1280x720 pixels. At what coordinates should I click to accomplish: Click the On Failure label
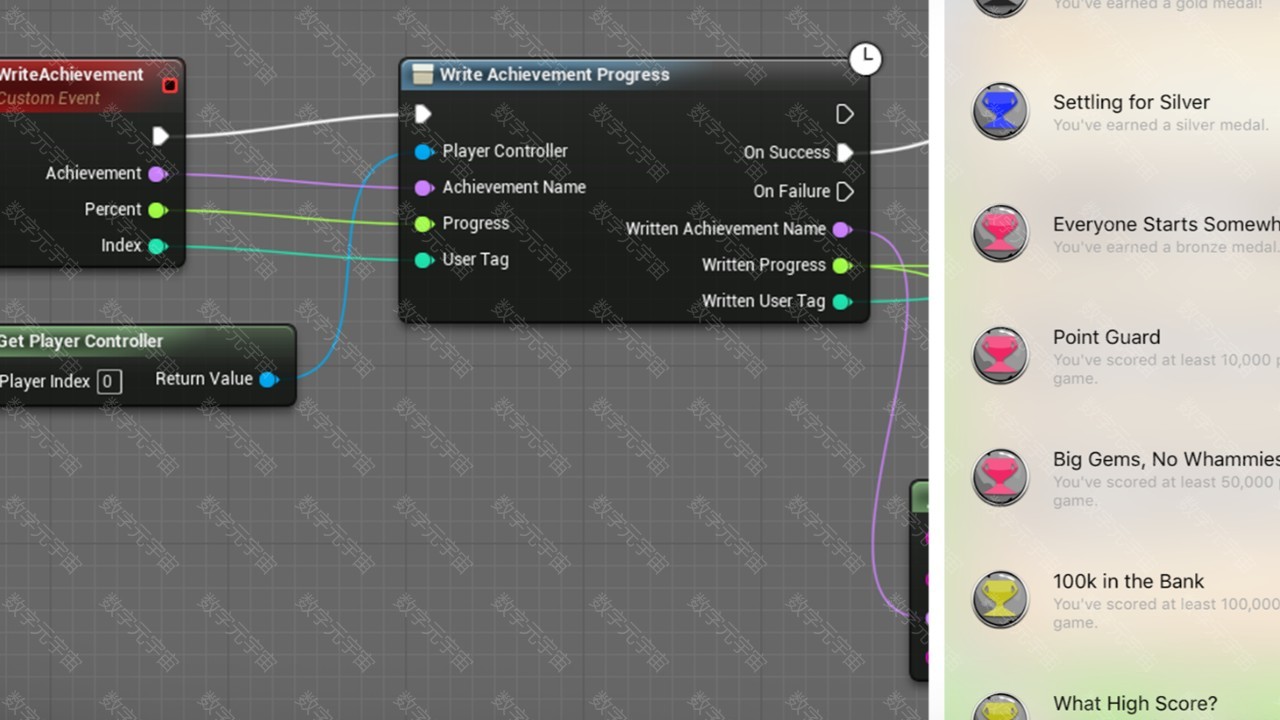[792, 191]
